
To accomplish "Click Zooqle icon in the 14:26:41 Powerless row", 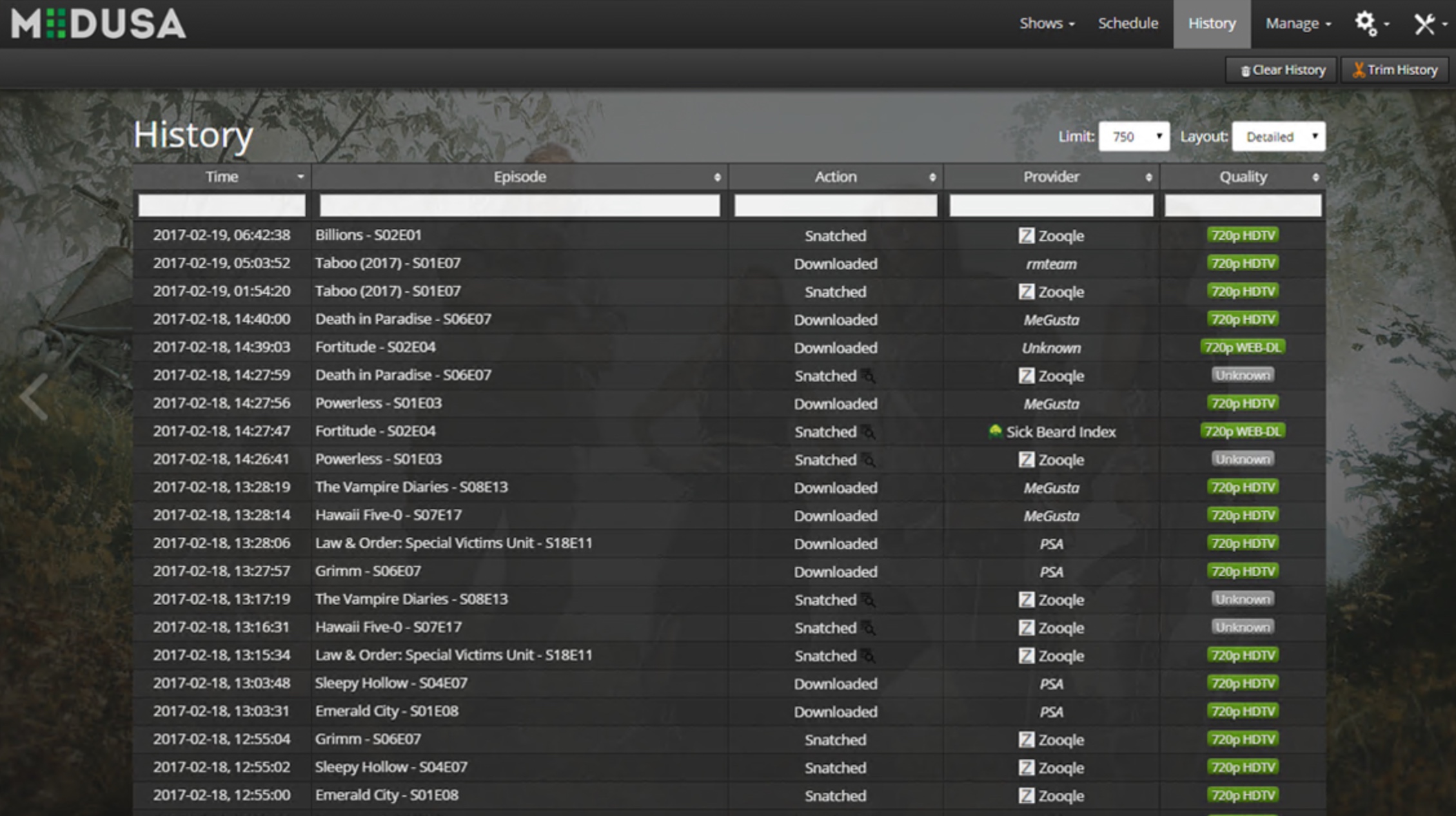I will click(1027, 460).
